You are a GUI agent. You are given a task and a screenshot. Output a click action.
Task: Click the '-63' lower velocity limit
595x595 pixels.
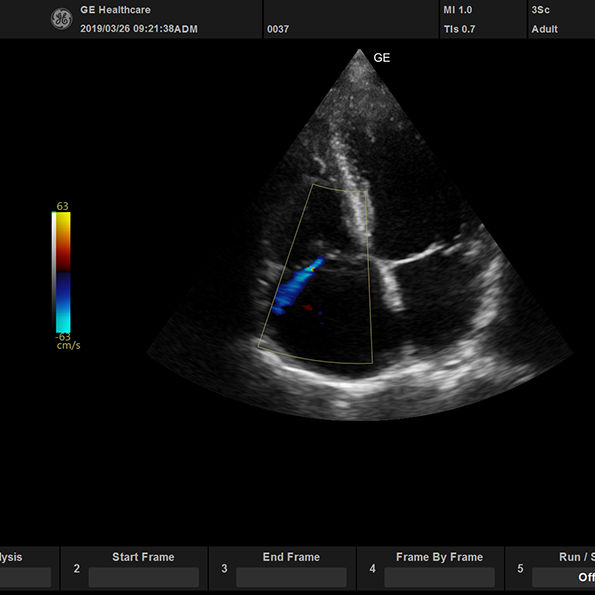click(x=63, y=337)
